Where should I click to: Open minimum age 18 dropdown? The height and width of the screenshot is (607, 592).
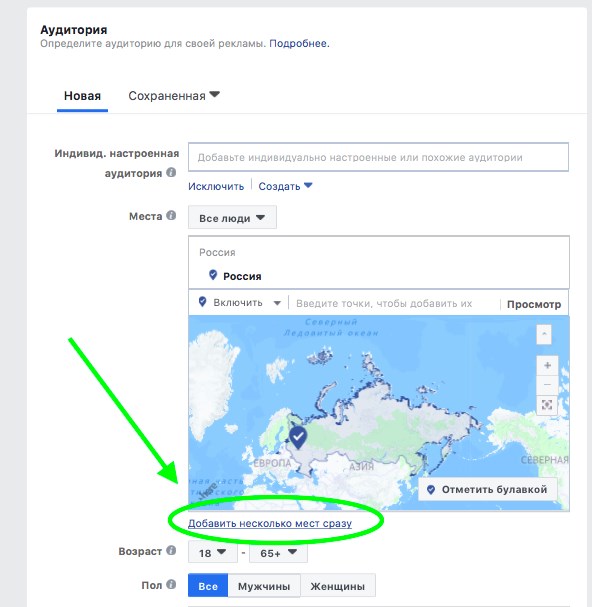[213, 553]
